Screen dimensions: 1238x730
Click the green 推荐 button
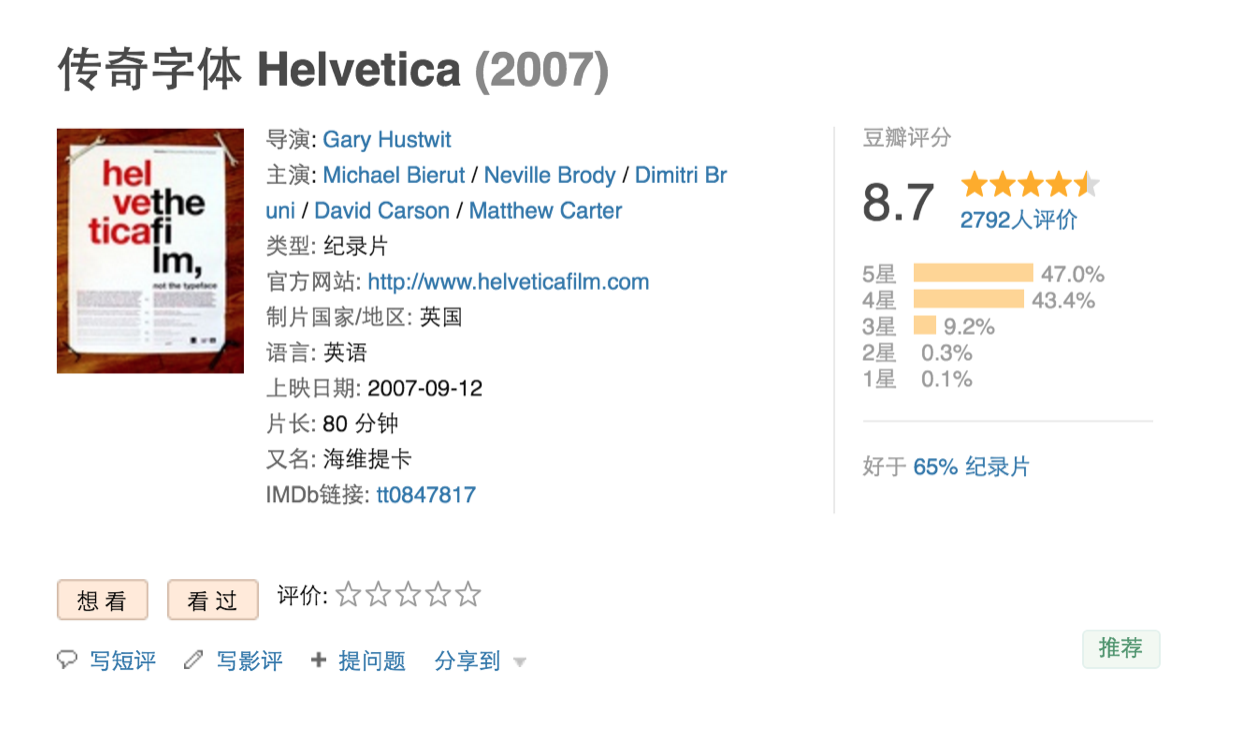pos(1121,649)
